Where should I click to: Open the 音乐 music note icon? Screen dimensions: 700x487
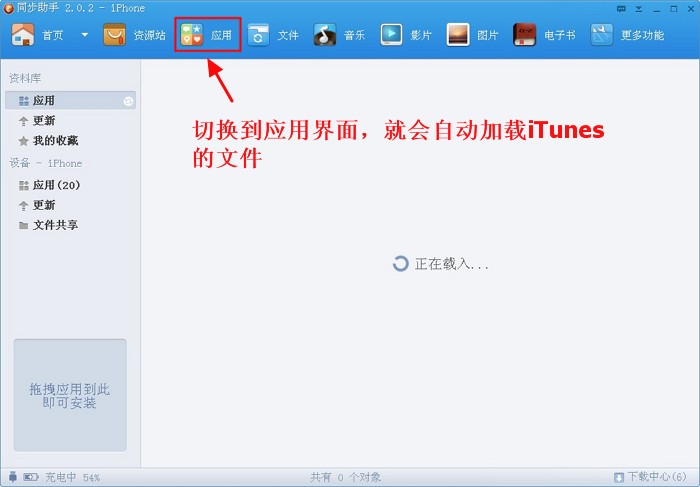pyautogui.click(x=325, y=35)
